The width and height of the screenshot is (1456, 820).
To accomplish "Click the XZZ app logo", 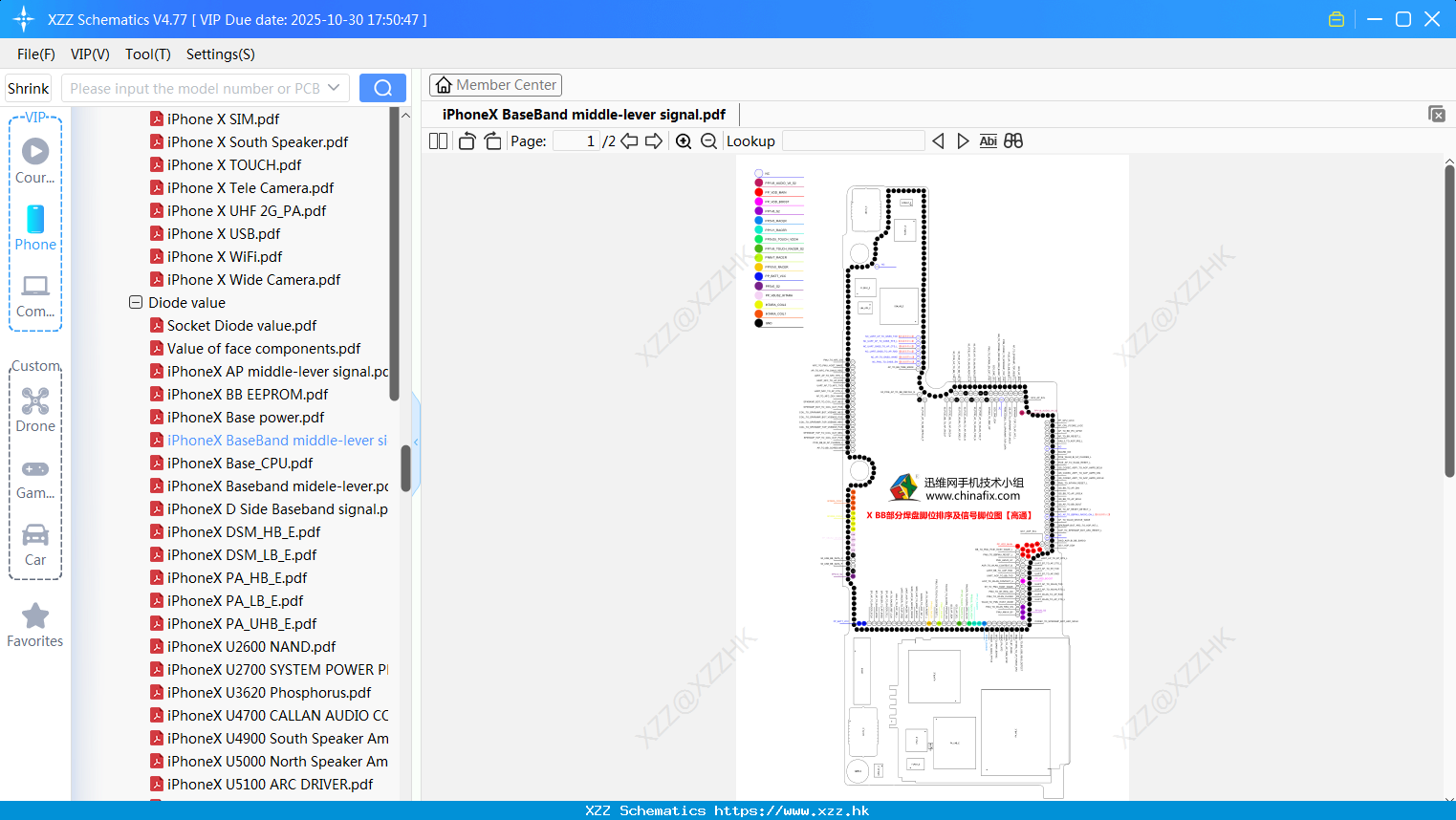I will pyautogui.click(x=23, y=19).
